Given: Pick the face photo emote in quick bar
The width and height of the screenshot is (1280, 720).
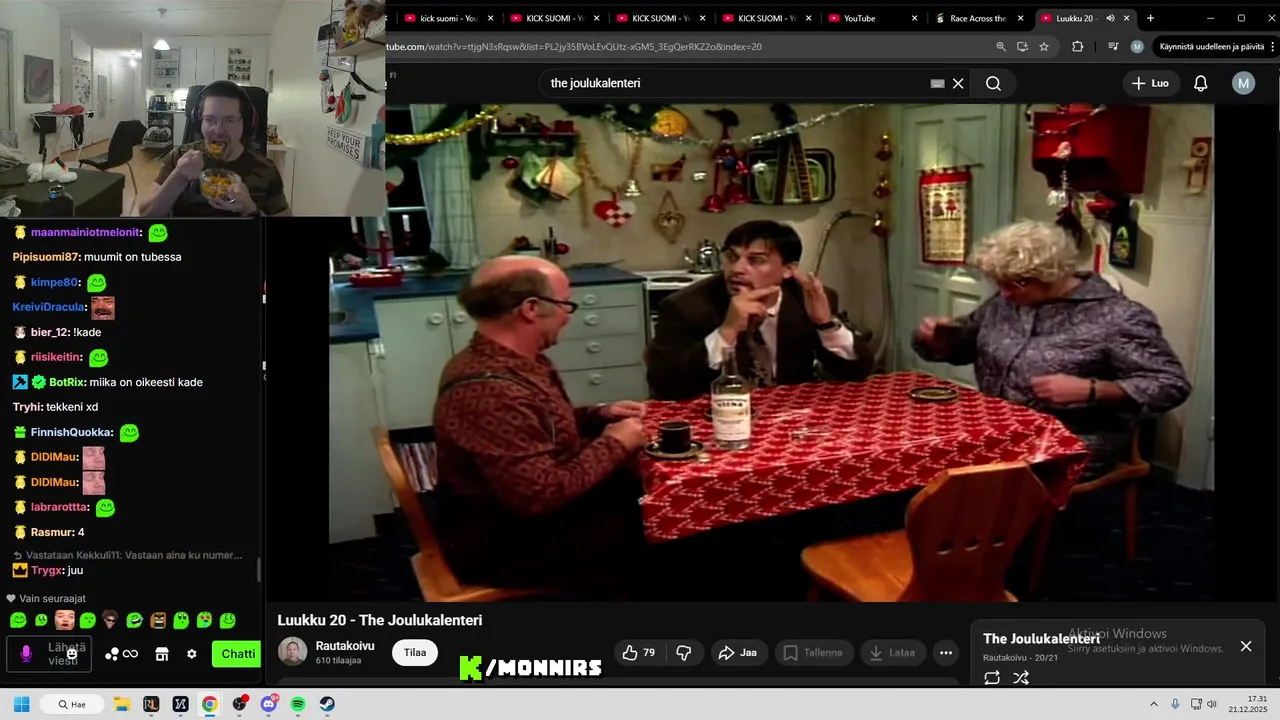Looking at the screenshot, I should click(65, 620).
